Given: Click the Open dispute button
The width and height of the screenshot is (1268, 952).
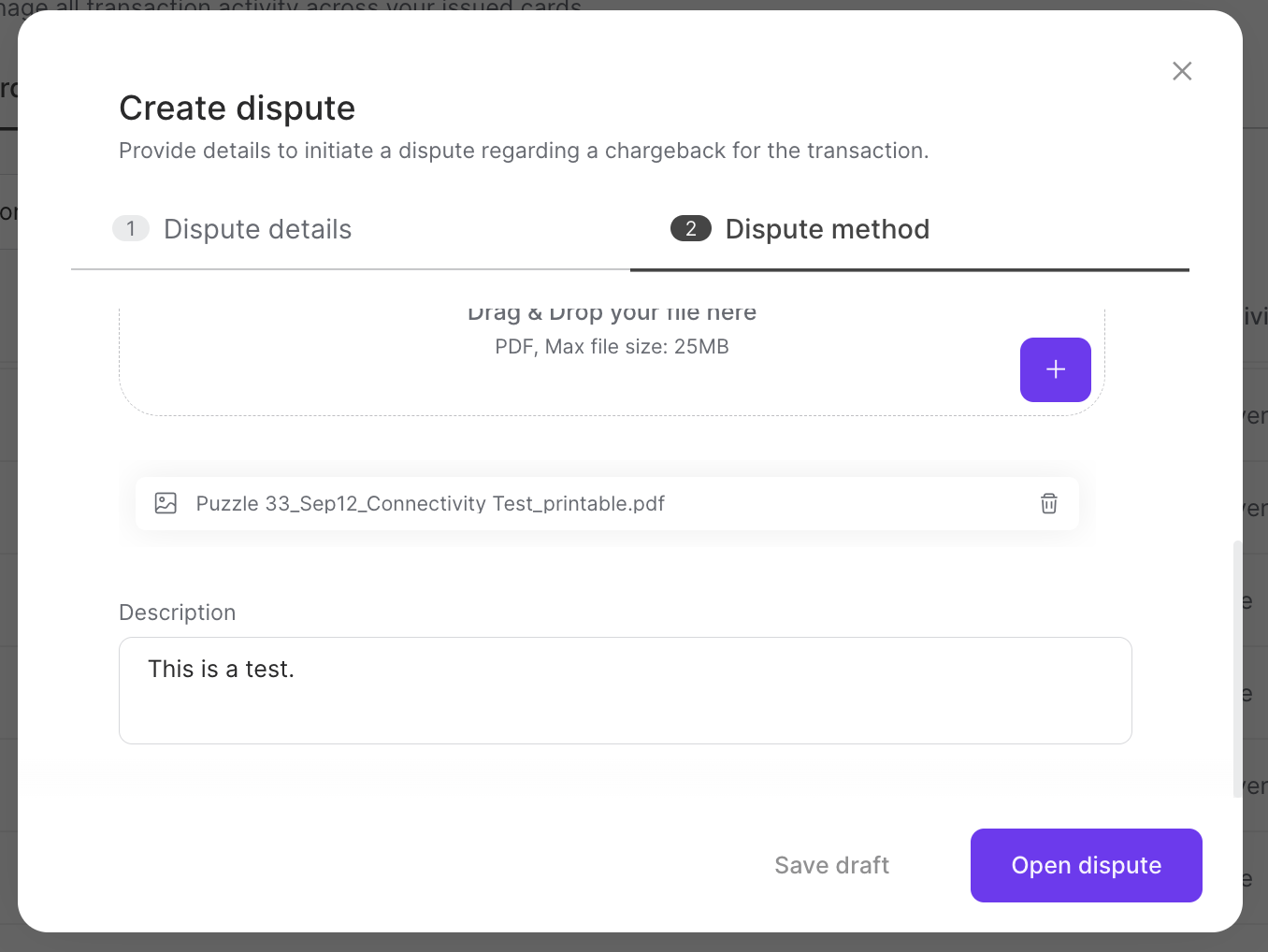Looking at the screenshot, I should (1086, 865).
